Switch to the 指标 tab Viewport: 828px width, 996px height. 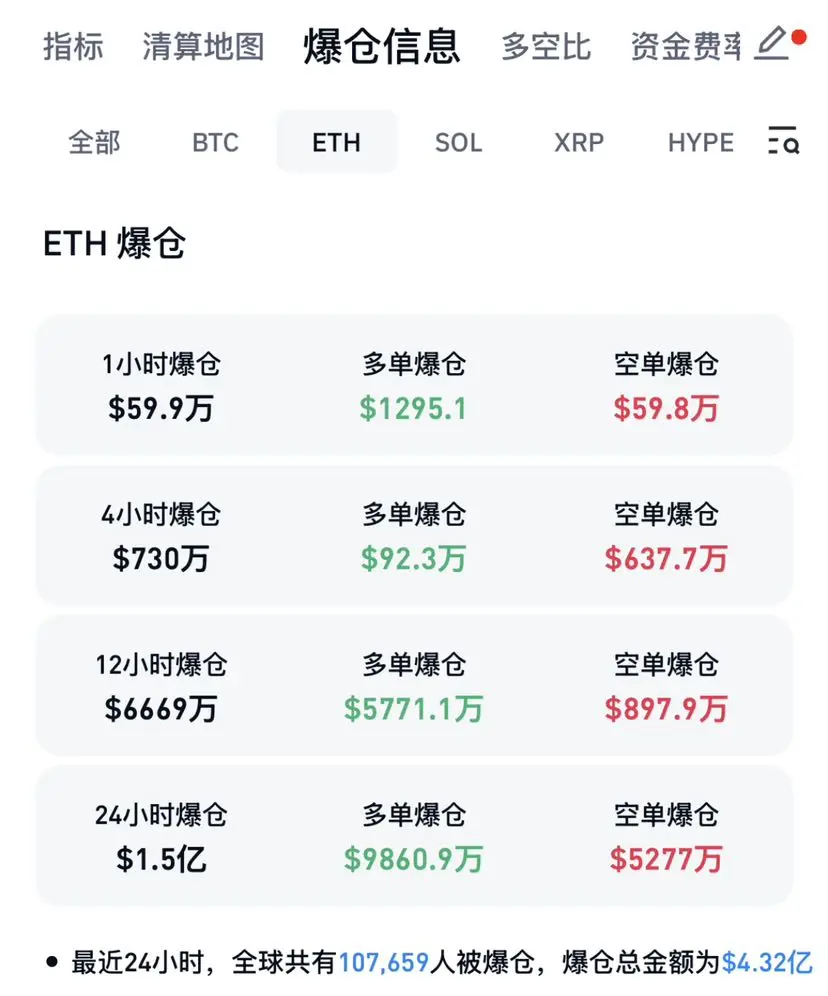tap(73, 46)
